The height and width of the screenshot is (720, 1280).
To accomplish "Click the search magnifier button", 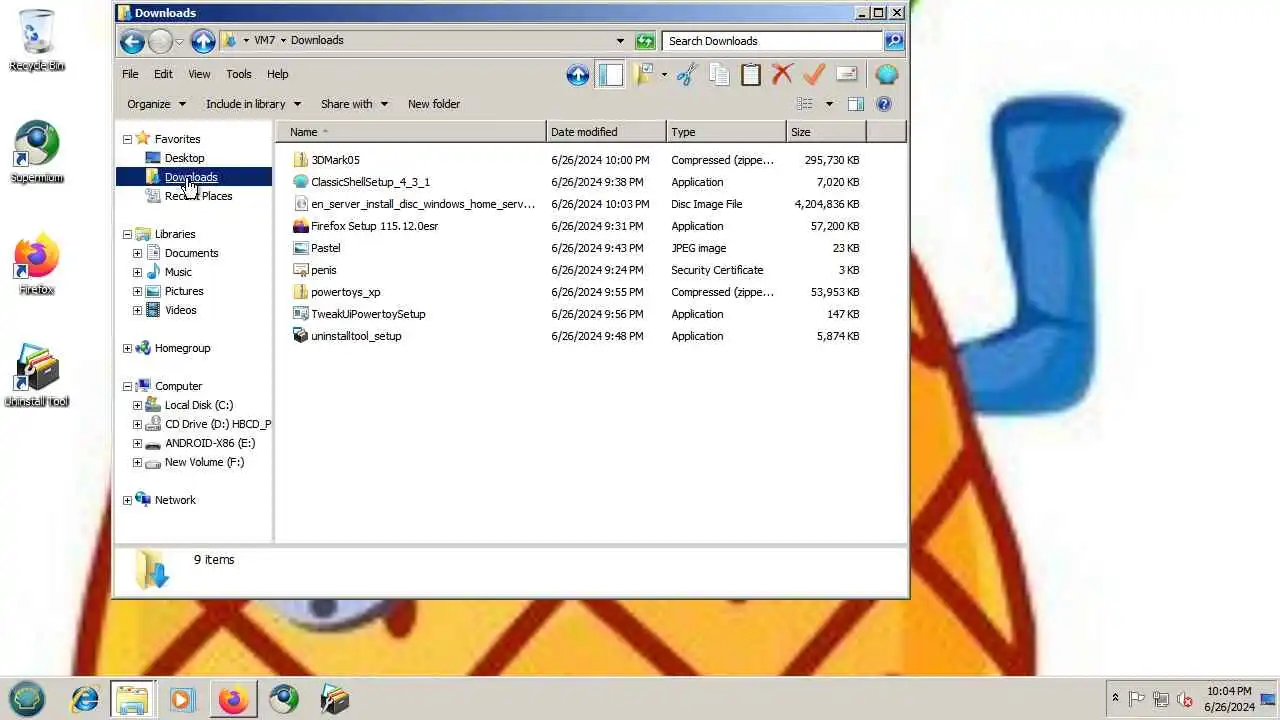I will pos(894,41).
